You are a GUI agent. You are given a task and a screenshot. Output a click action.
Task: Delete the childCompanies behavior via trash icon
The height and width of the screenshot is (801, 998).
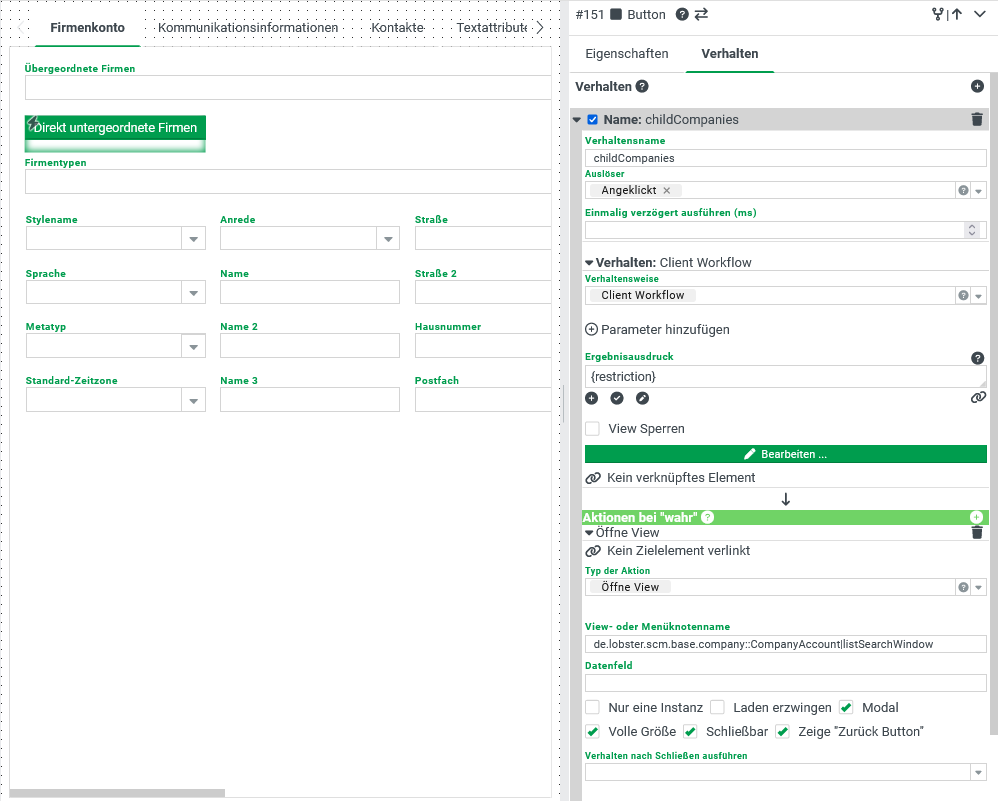[x=977, y=119]
